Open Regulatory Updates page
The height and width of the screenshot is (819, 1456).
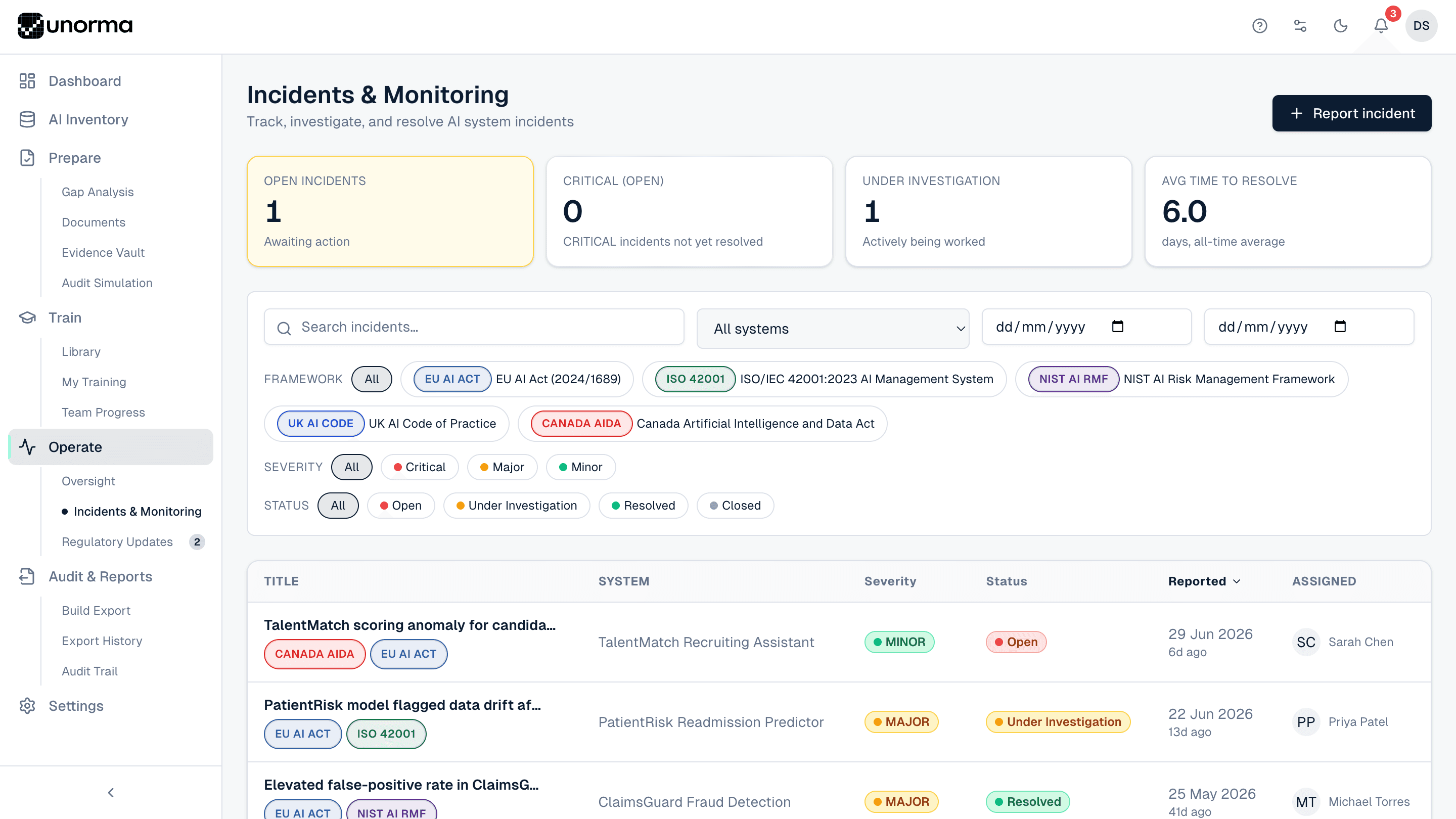click(x=118, y=541)
